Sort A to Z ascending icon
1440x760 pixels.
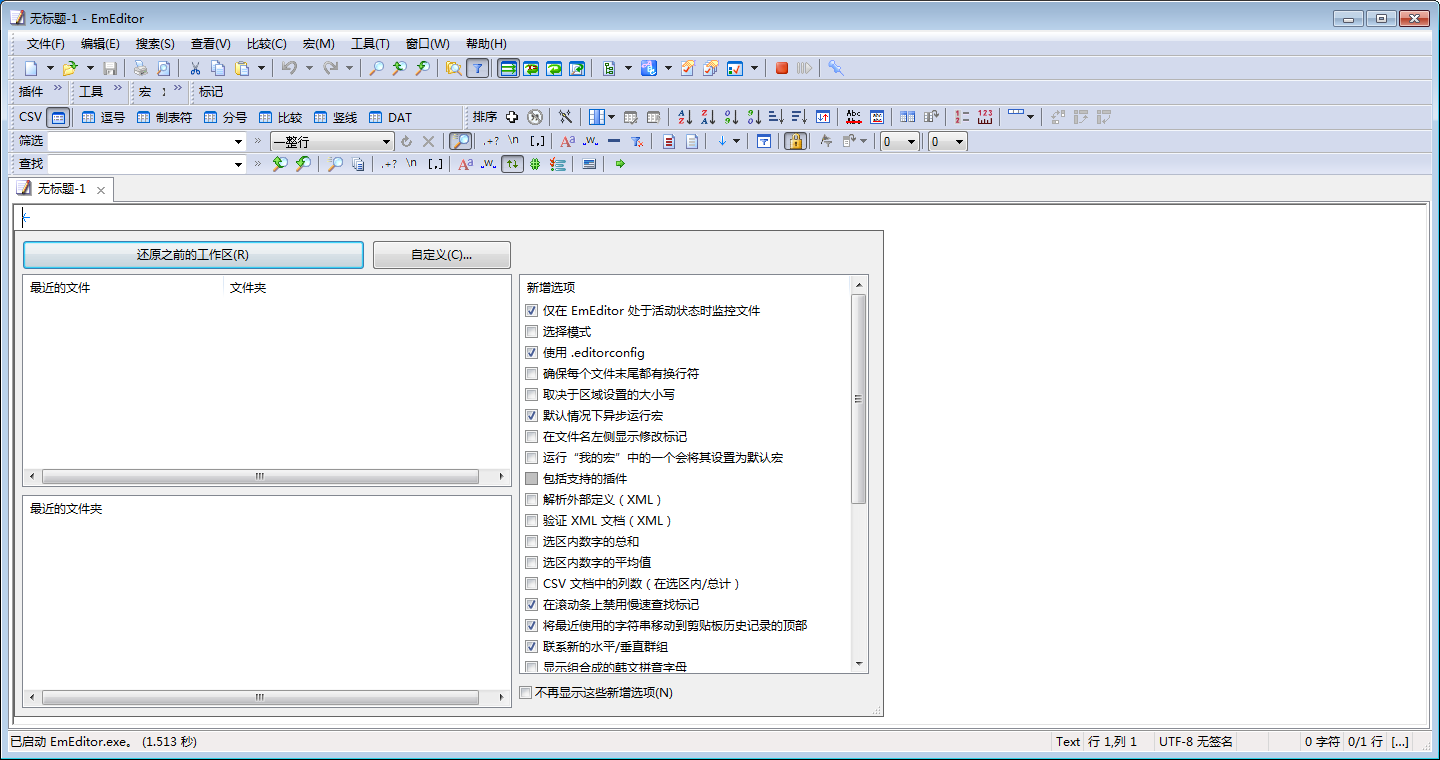coord(685,117)
